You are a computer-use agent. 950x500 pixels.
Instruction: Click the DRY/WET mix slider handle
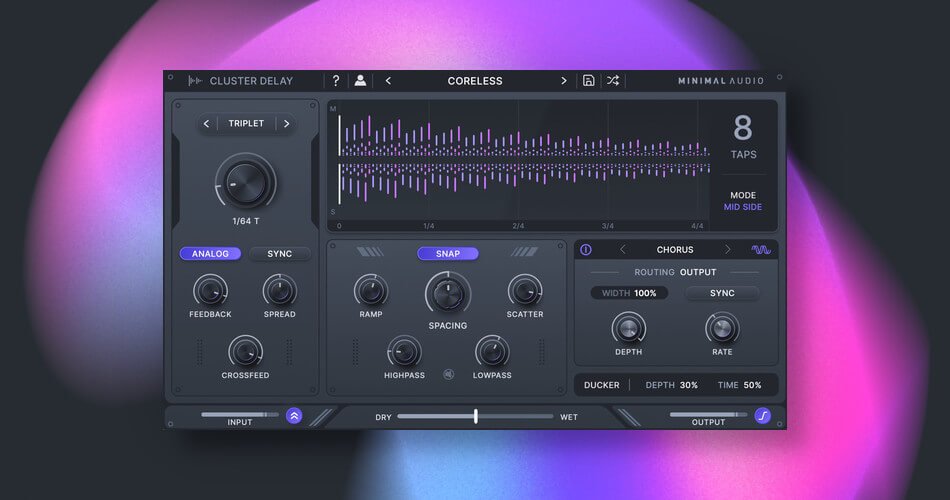click(x=476, y=416)
